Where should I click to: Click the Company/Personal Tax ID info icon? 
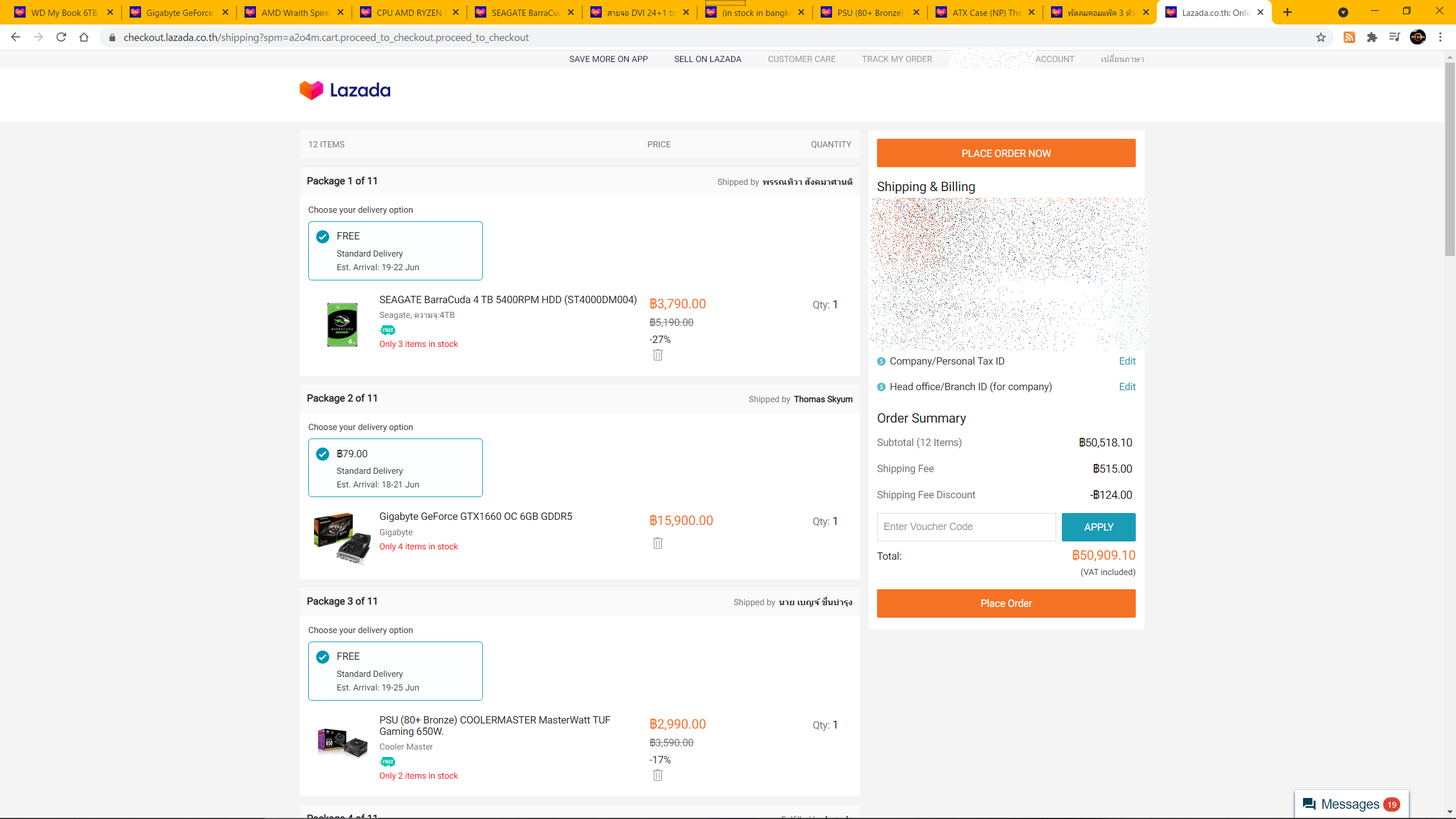pos(881,362)
